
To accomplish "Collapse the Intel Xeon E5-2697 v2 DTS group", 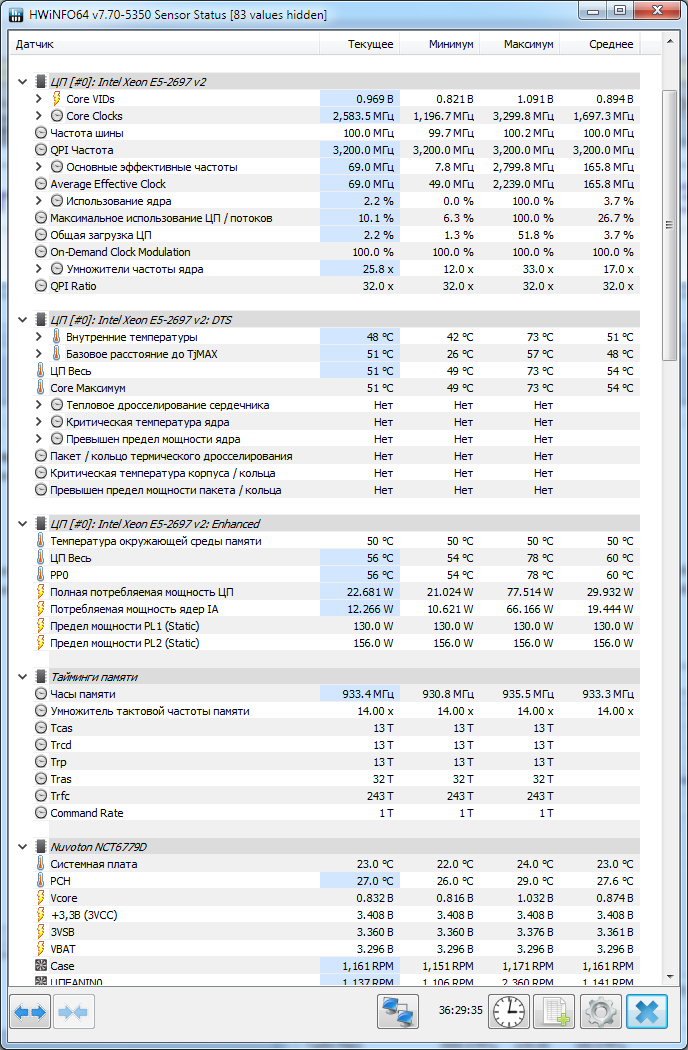I will 23,320.
